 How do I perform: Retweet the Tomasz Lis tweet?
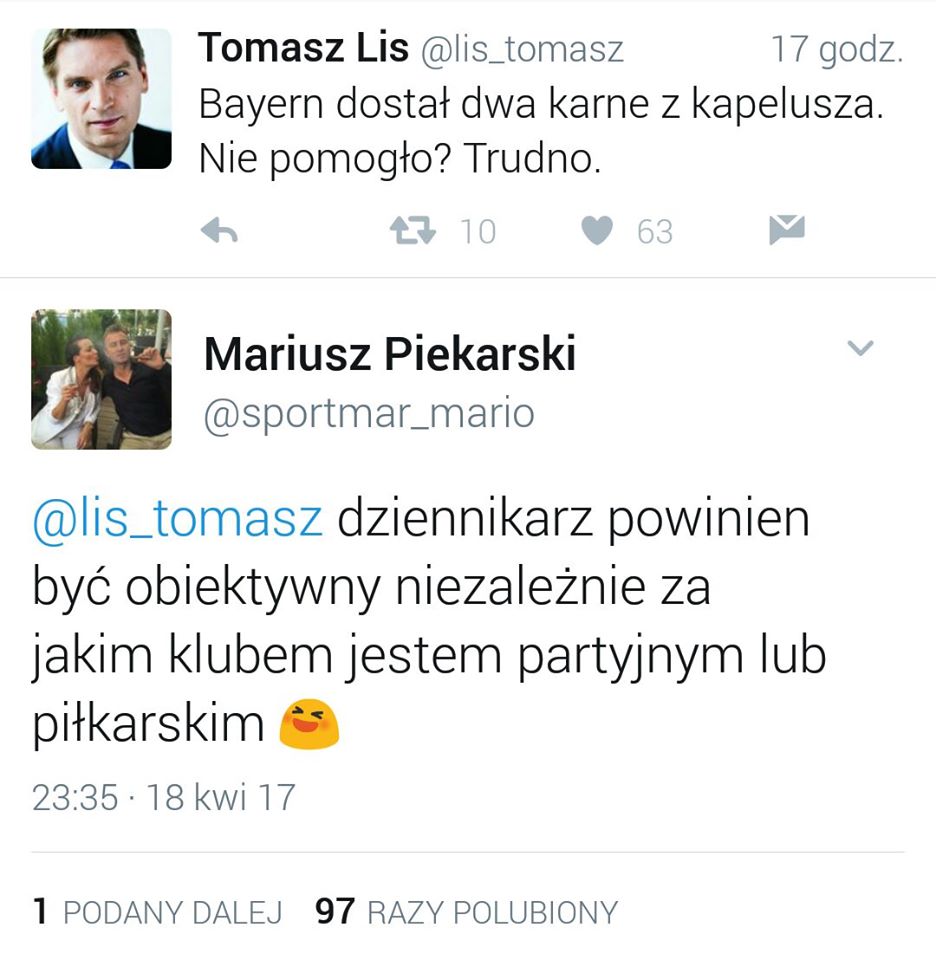pos(412,232)
